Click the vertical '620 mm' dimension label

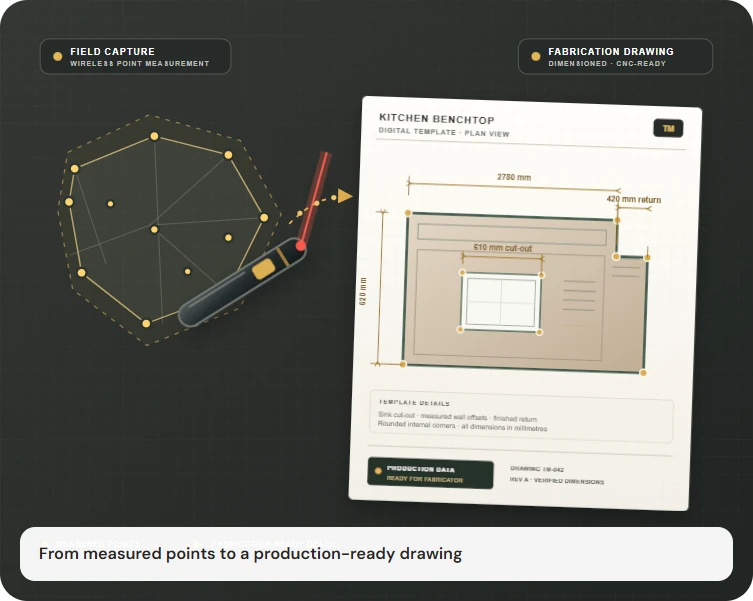[363, 291]
